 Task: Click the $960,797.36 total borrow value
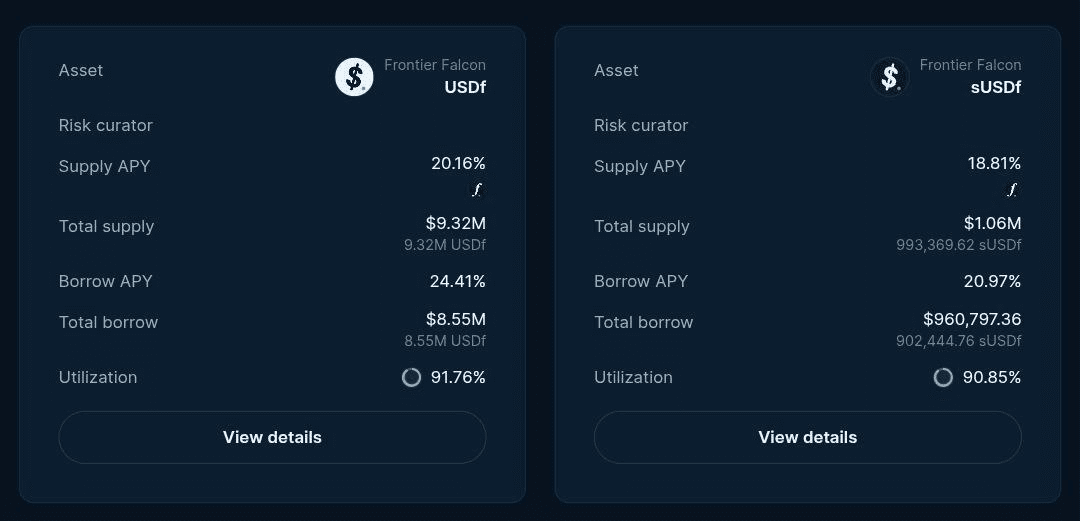[973, 319]
